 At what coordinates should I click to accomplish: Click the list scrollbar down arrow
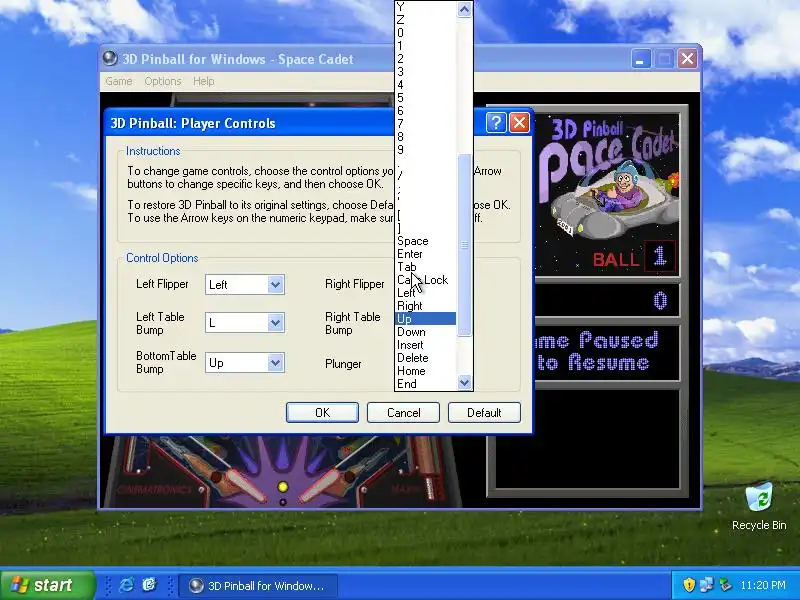click(464, 382)
